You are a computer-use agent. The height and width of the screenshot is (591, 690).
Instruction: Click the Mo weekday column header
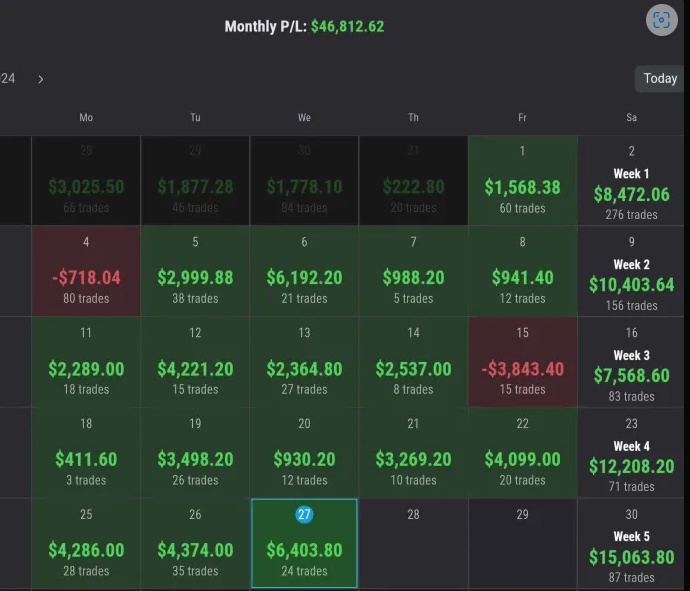[x=86, y=117]
